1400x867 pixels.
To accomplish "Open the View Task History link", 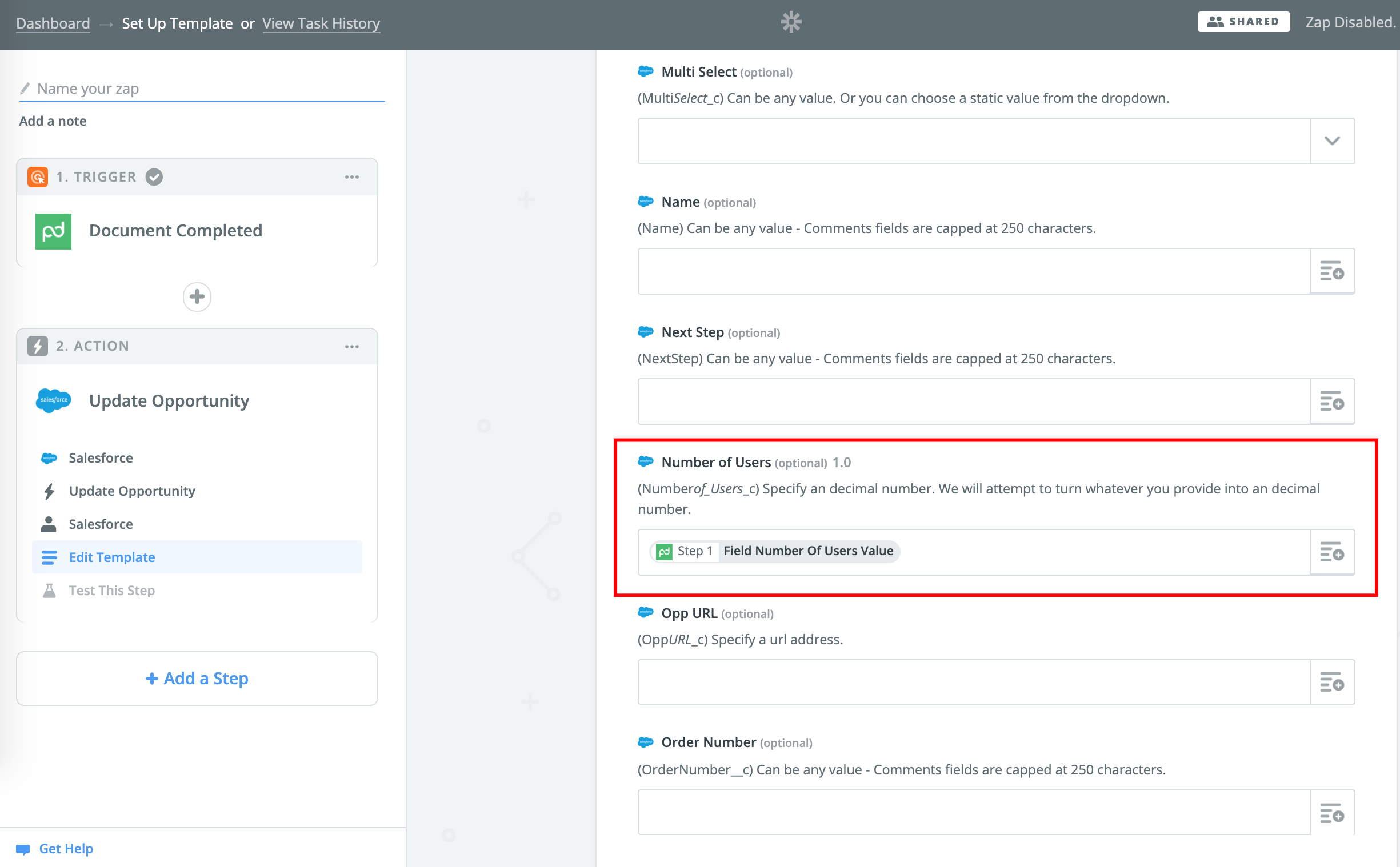I will (x=321, y=23).
